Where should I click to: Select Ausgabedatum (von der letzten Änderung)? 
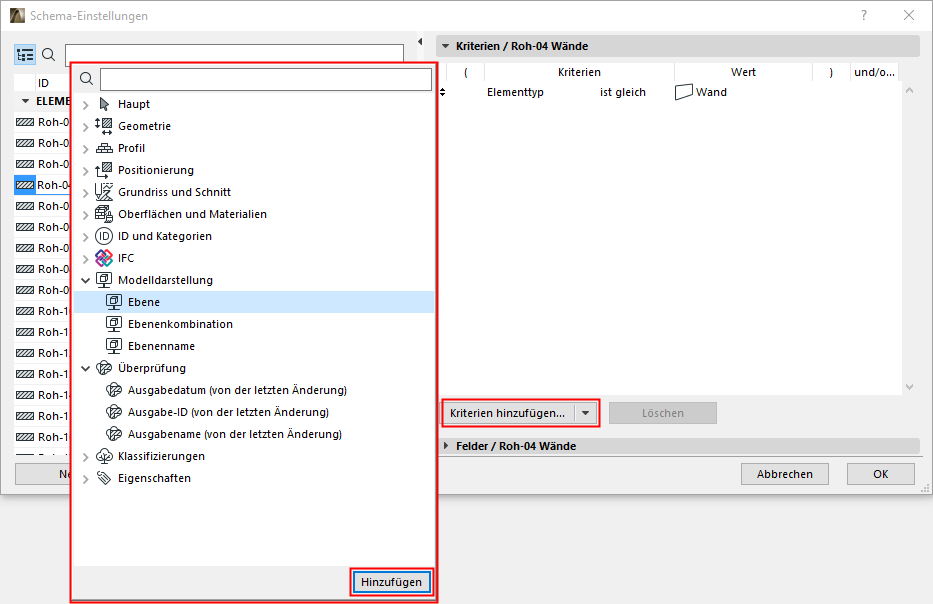pyautogui.click(x=253, y=390)
